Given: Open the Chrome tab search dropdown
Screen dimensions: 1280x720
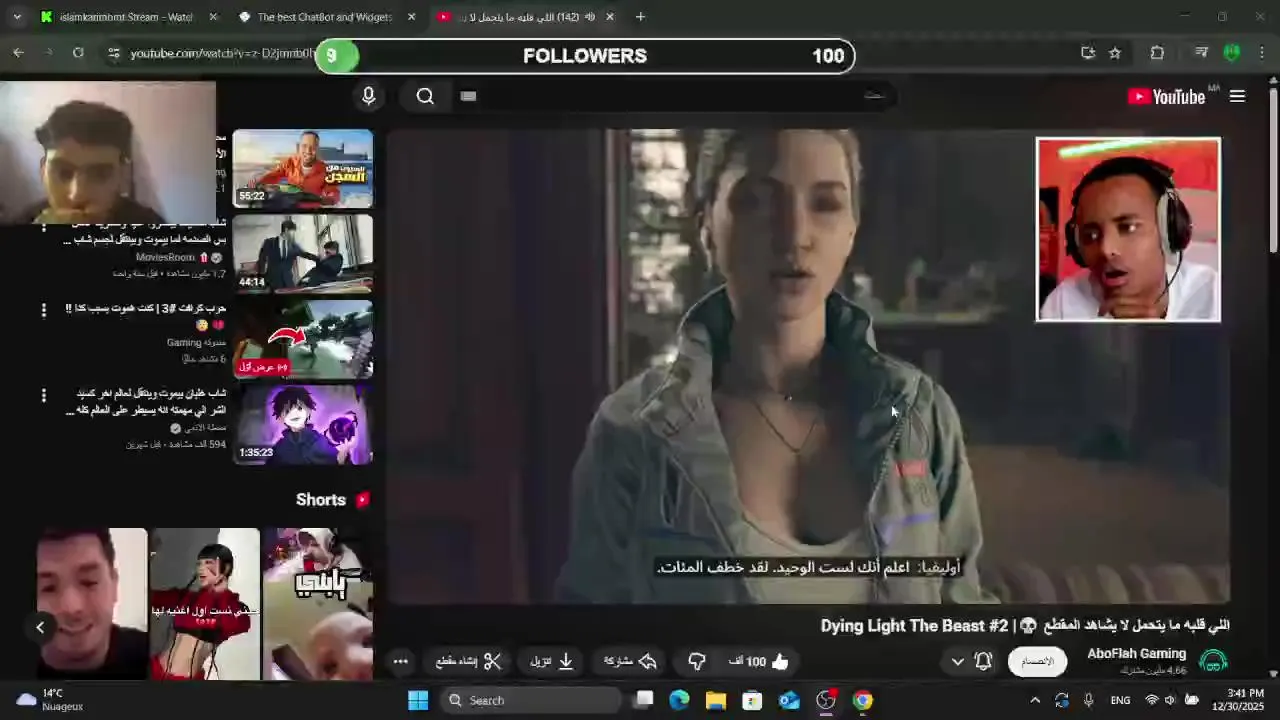Looking at the screenshot, I should [18, 17].
